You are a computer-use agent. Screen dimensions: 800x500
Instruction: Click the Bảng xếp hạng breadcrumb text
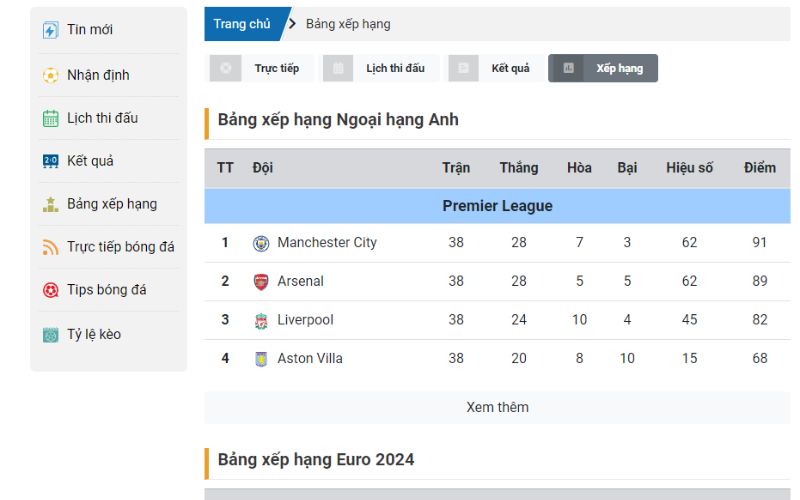pyautogui.click(x=348, y=24)
